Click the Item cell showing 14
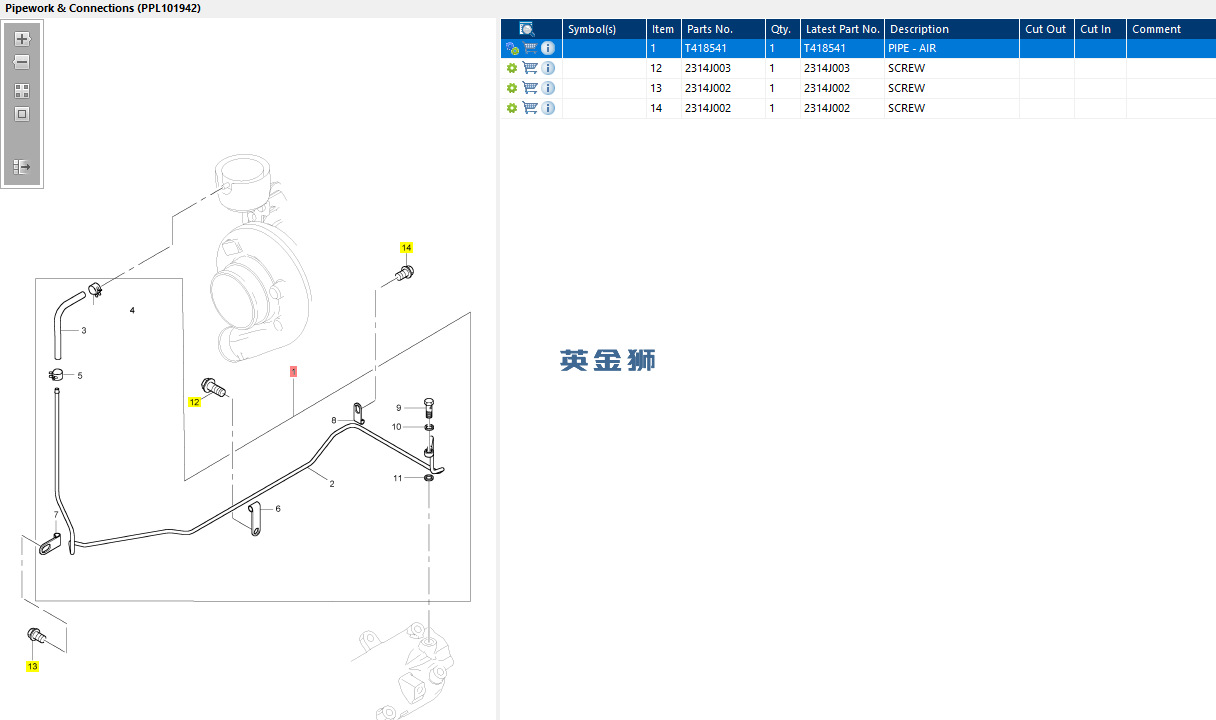The image size is (1216, 720). pyautogui.click(x=664, y=108)
